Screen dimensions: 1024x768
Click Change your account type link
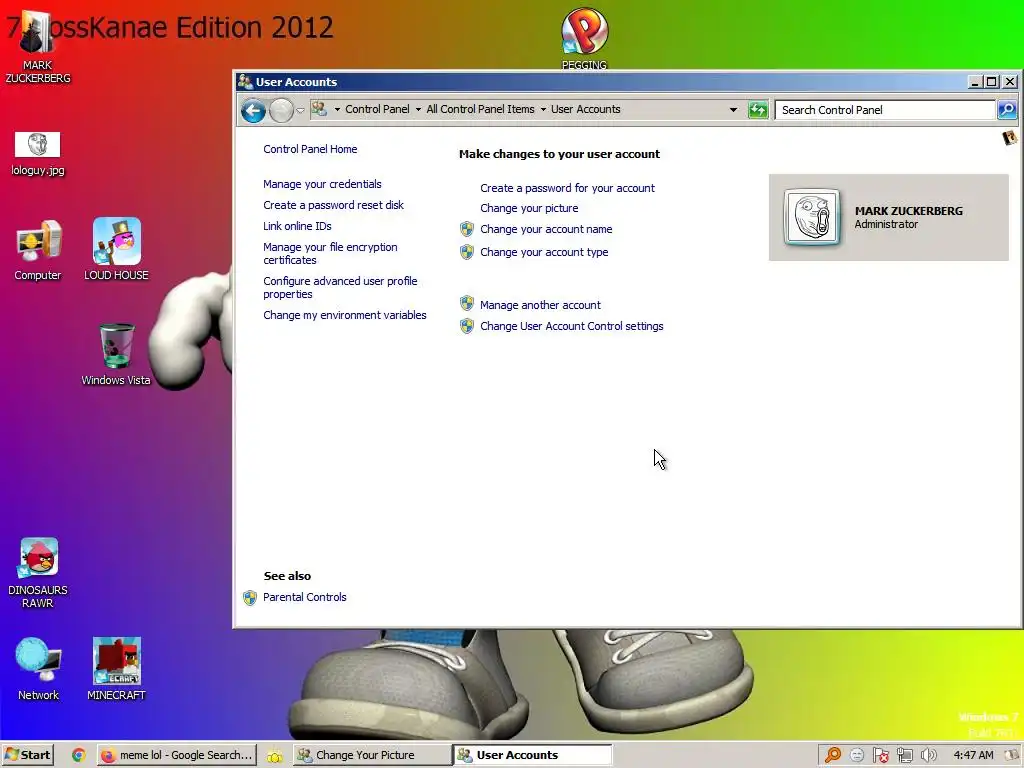pos(544,252)
